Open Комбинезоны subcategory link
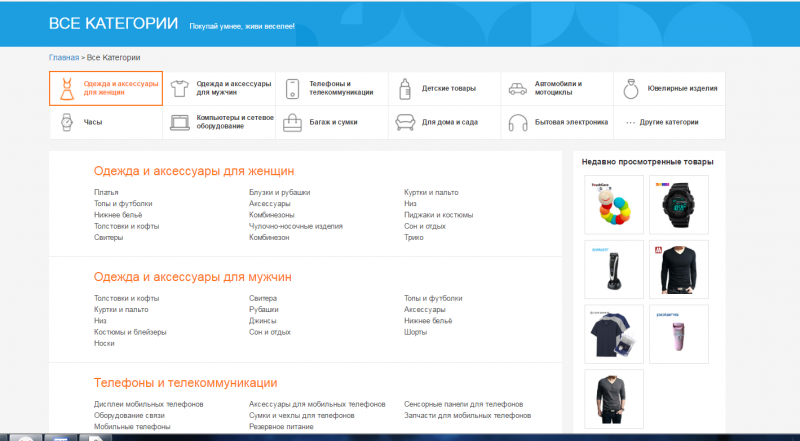This screenshot has width=800, height=441. coord(271,215)
